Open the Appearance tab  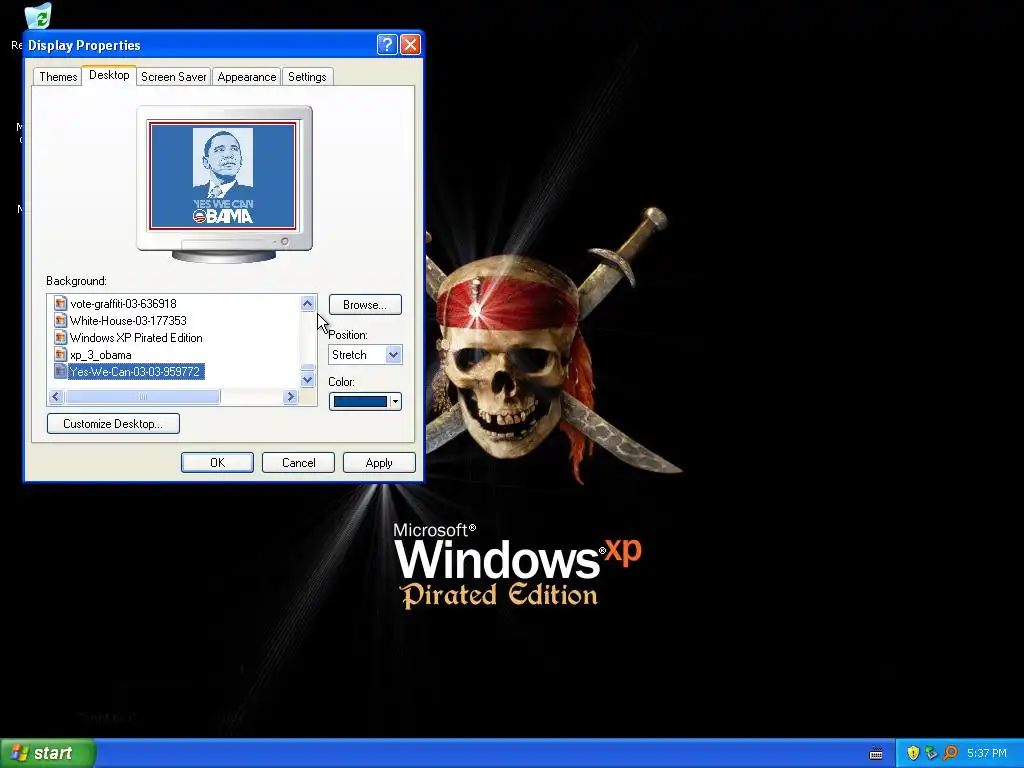click(247, 76)
